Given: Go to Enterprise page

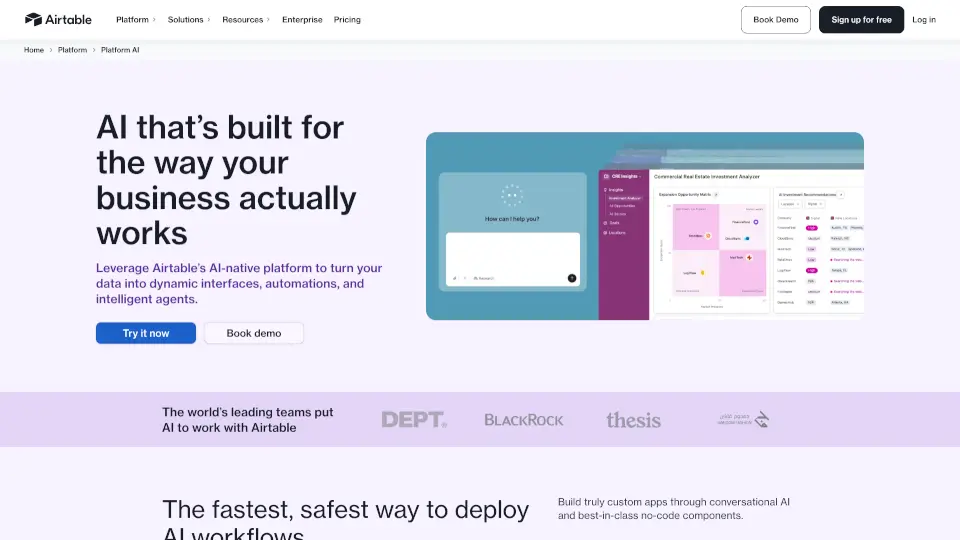Looking at the screenshot, I should click(x=302, y=20).
